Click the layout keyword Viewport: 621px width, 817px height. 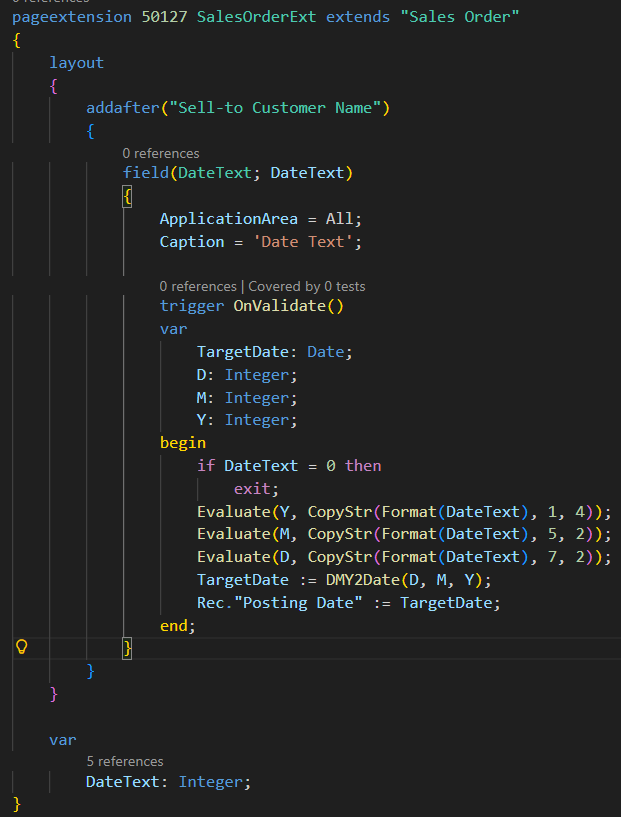[77, 62]
